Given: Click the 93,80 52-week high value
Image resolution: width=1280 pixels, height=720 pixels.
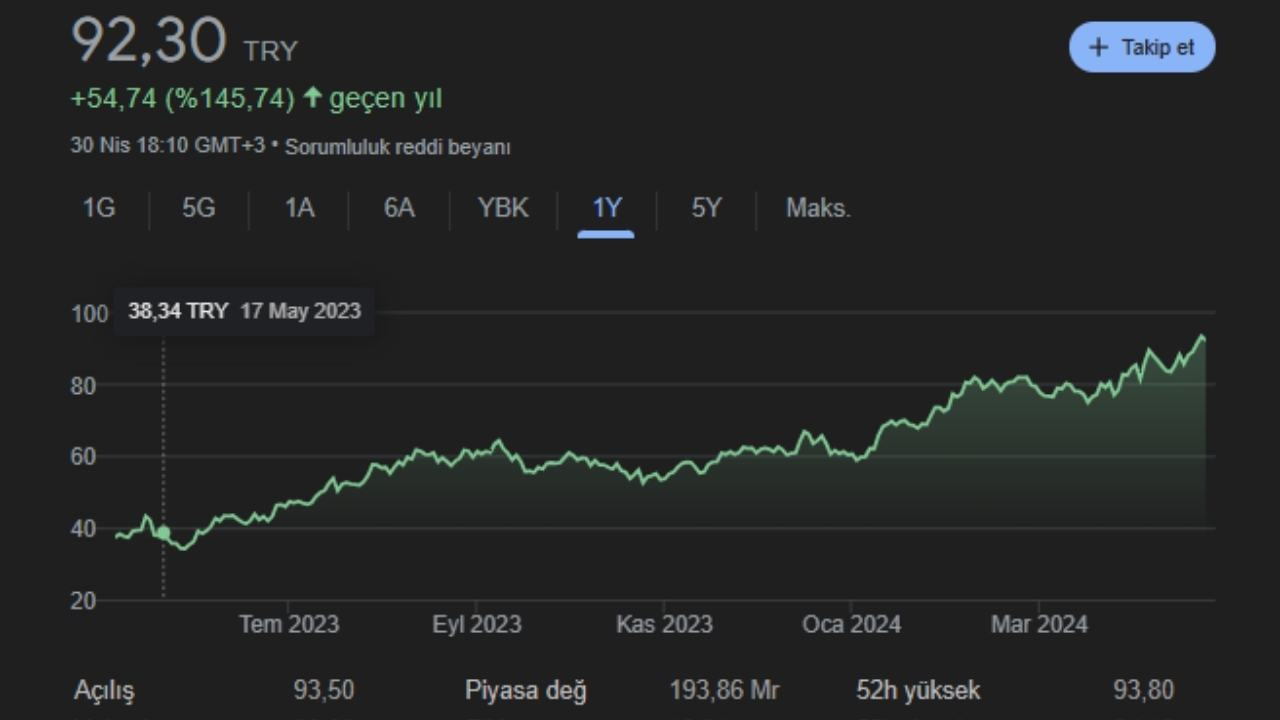Looking at the screenshot, I should click(1143, 690).
